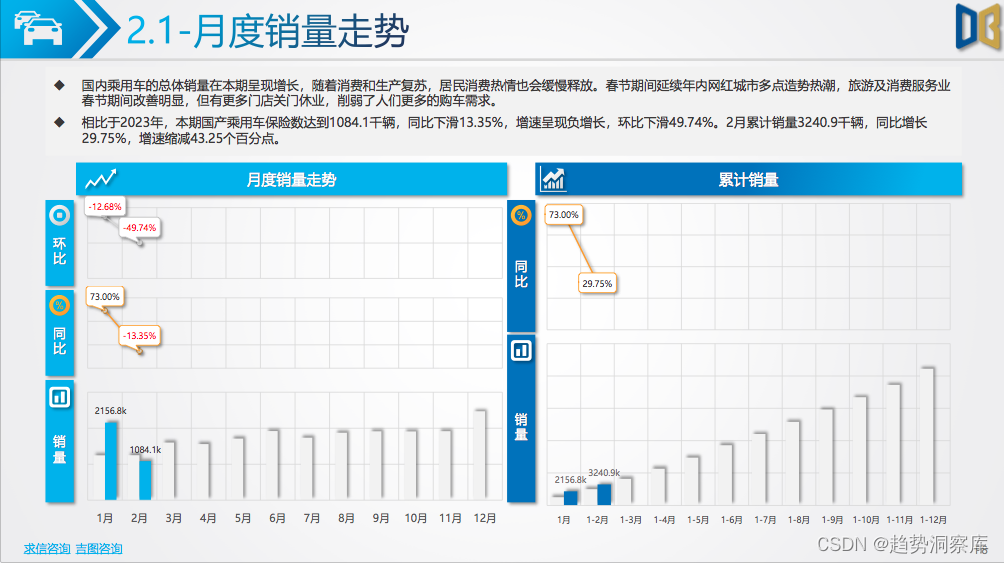Select the 月度销量走势 panel header
This screenshot has width=1004, height=563.
(291, 179)
